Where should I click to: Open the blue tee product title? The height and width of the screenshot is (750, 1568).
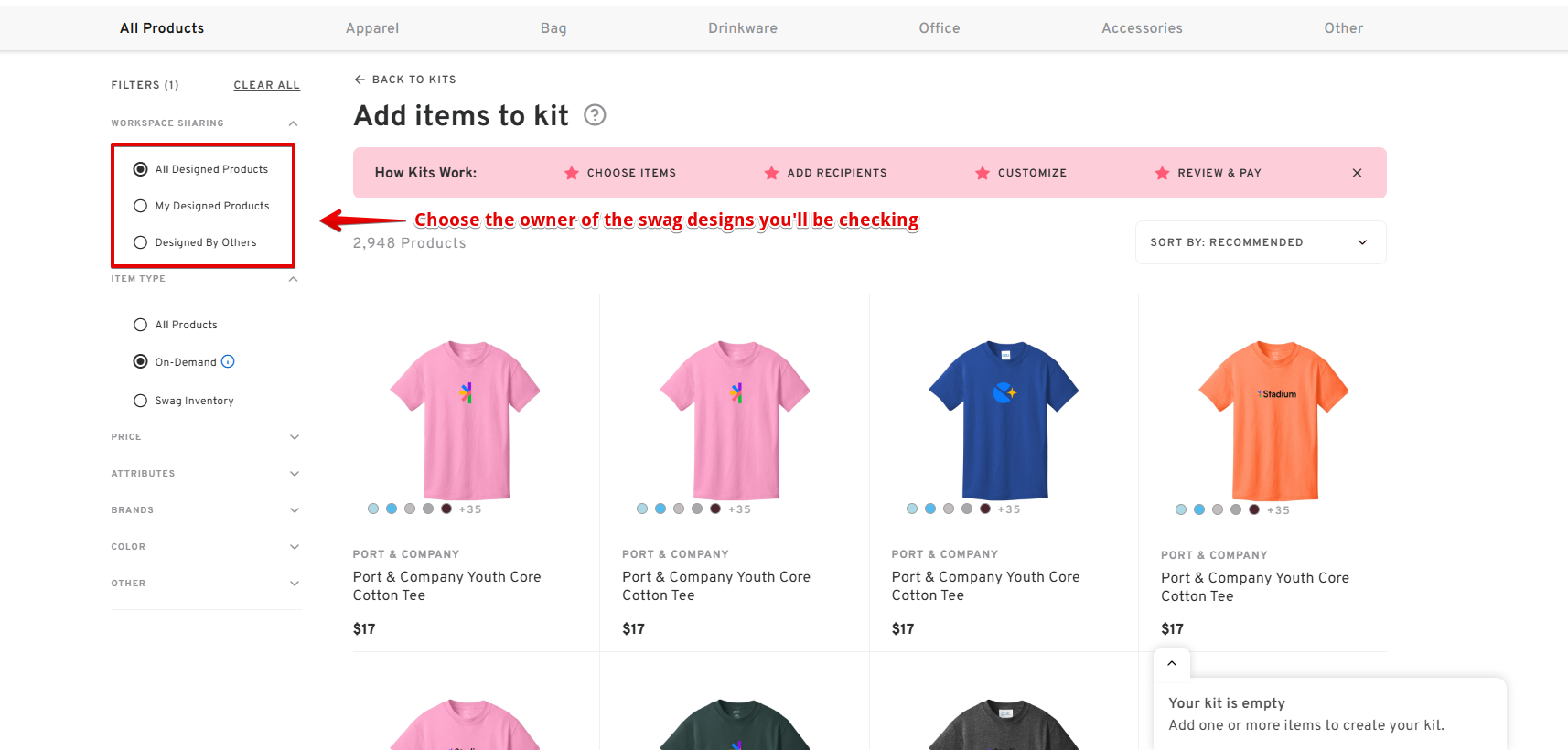click(986, 586)
